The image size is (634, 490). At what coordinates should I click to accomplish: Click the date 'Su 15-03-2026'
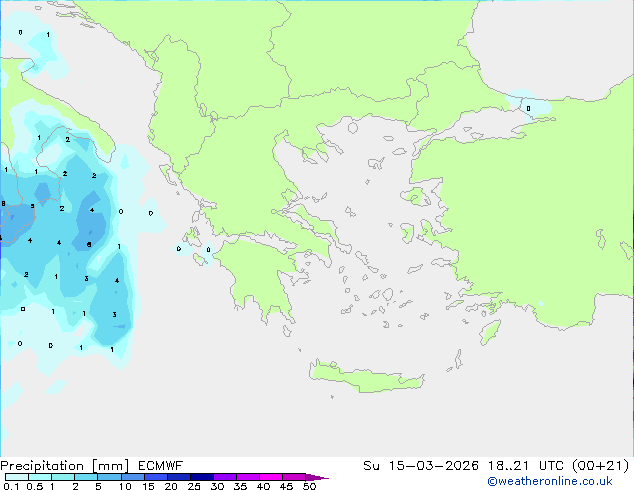tap(421, 466)
